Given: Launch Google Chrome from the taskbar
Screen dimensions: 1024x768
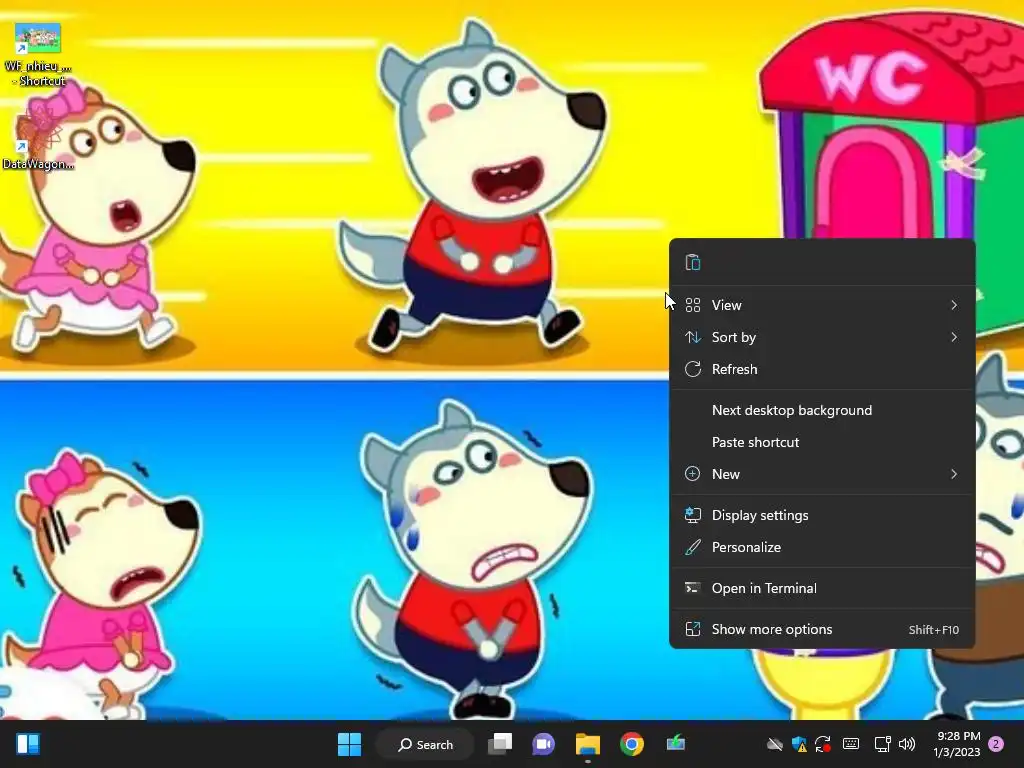Looking at the screenshot, I should pyautogui.click(x=632, y=744).
